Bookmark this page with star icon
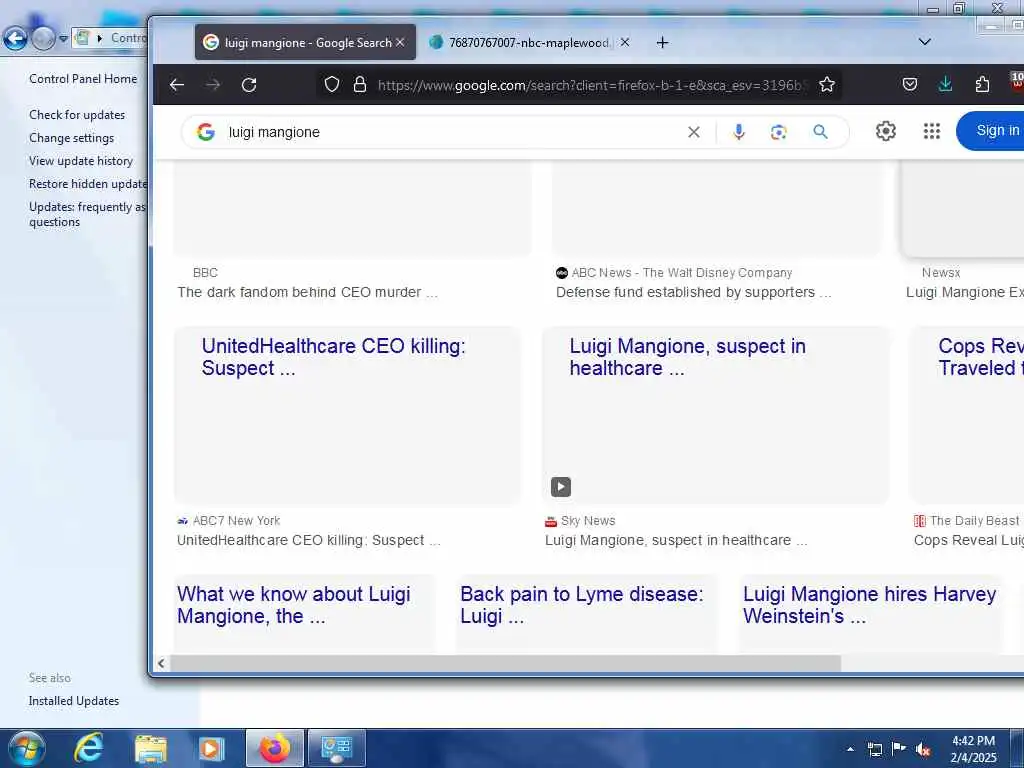 827,84
